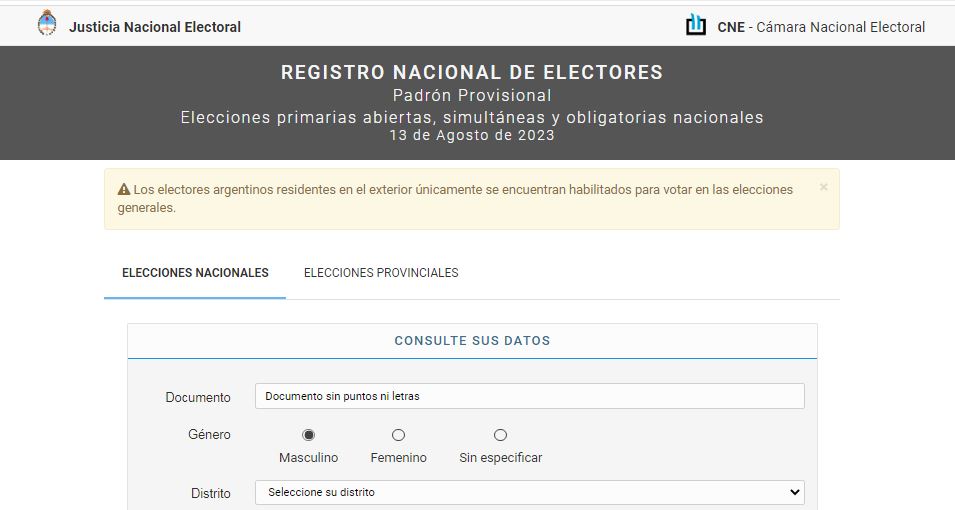This screenshot has height=510, width=955.
Task: Click the Registro Nacional de Electores title
Action: pyautogui.click(x=472, y=72)
